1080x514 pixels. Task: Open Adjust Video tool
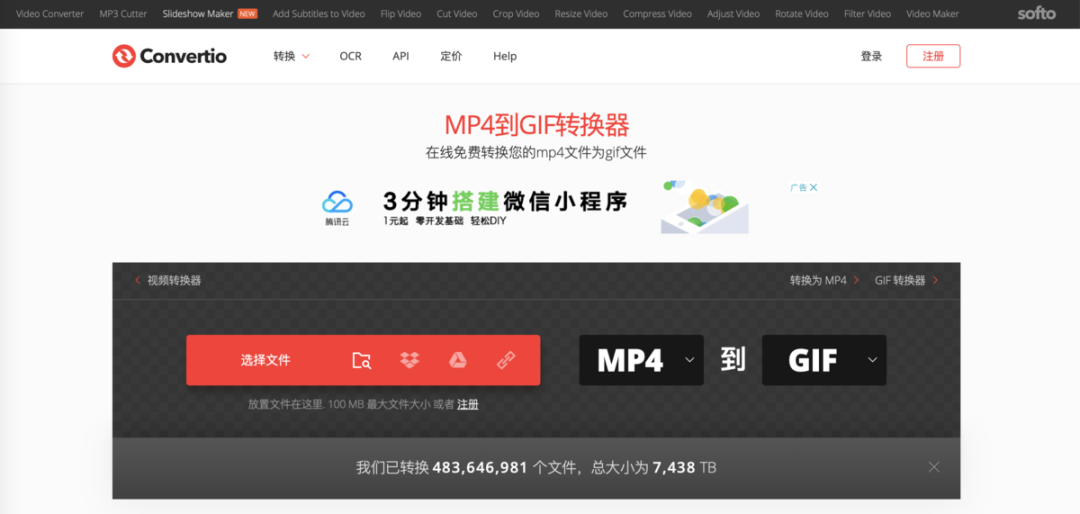click(x=734, y=14)
